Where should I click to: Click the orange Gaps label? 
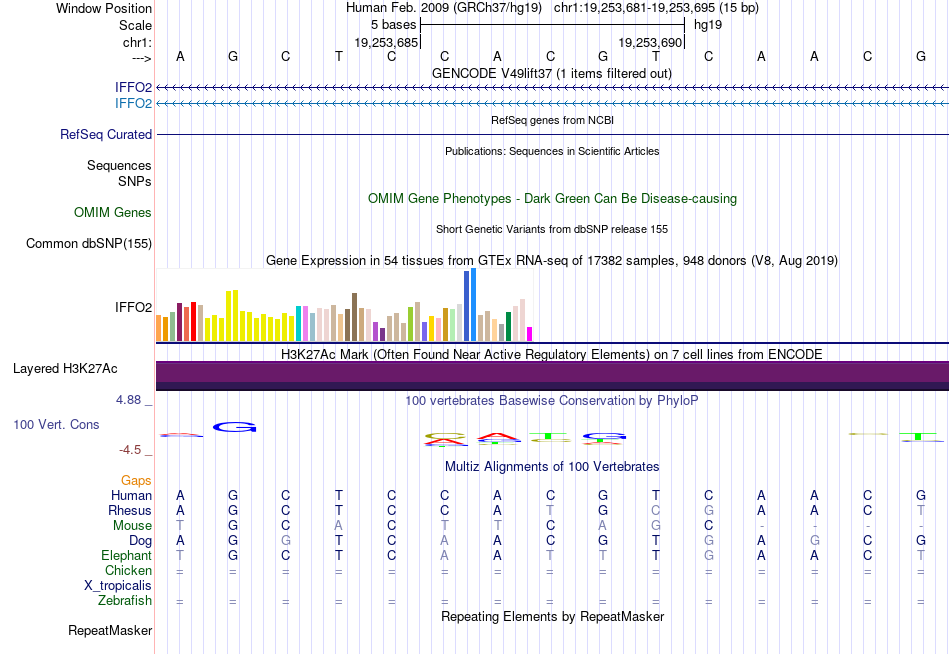coord(136,481)
